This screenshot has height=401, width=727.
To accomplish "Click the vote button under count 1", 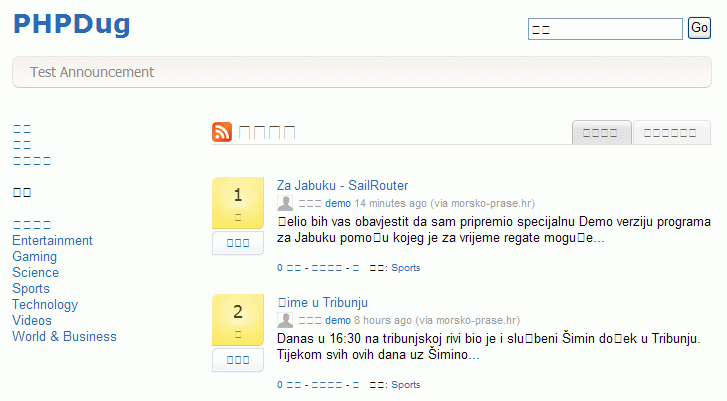I will pos(238,243).
